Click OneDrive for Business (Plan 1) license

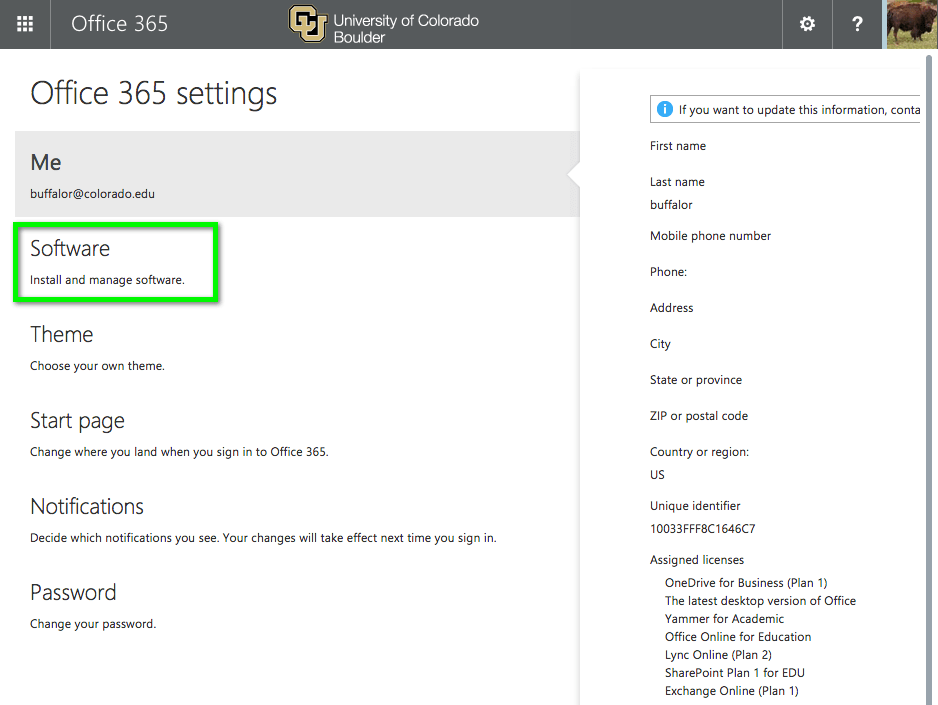click(x=746, y=583)
